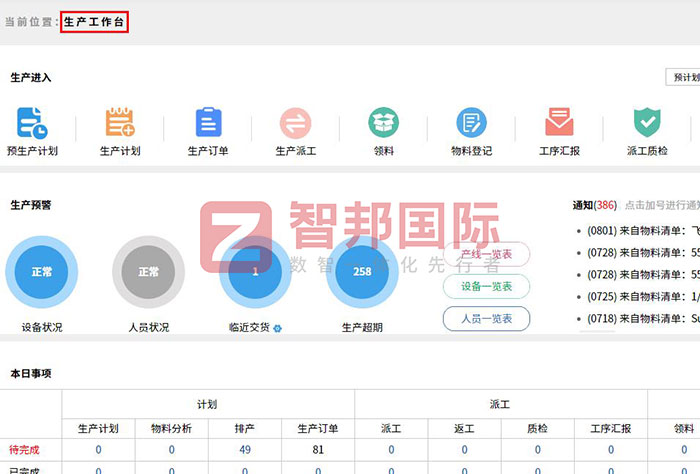Click the 排产 count 49 link
The height and width of the screenshot is (474, 700).
pyautogui.click(x=245, y=450)
